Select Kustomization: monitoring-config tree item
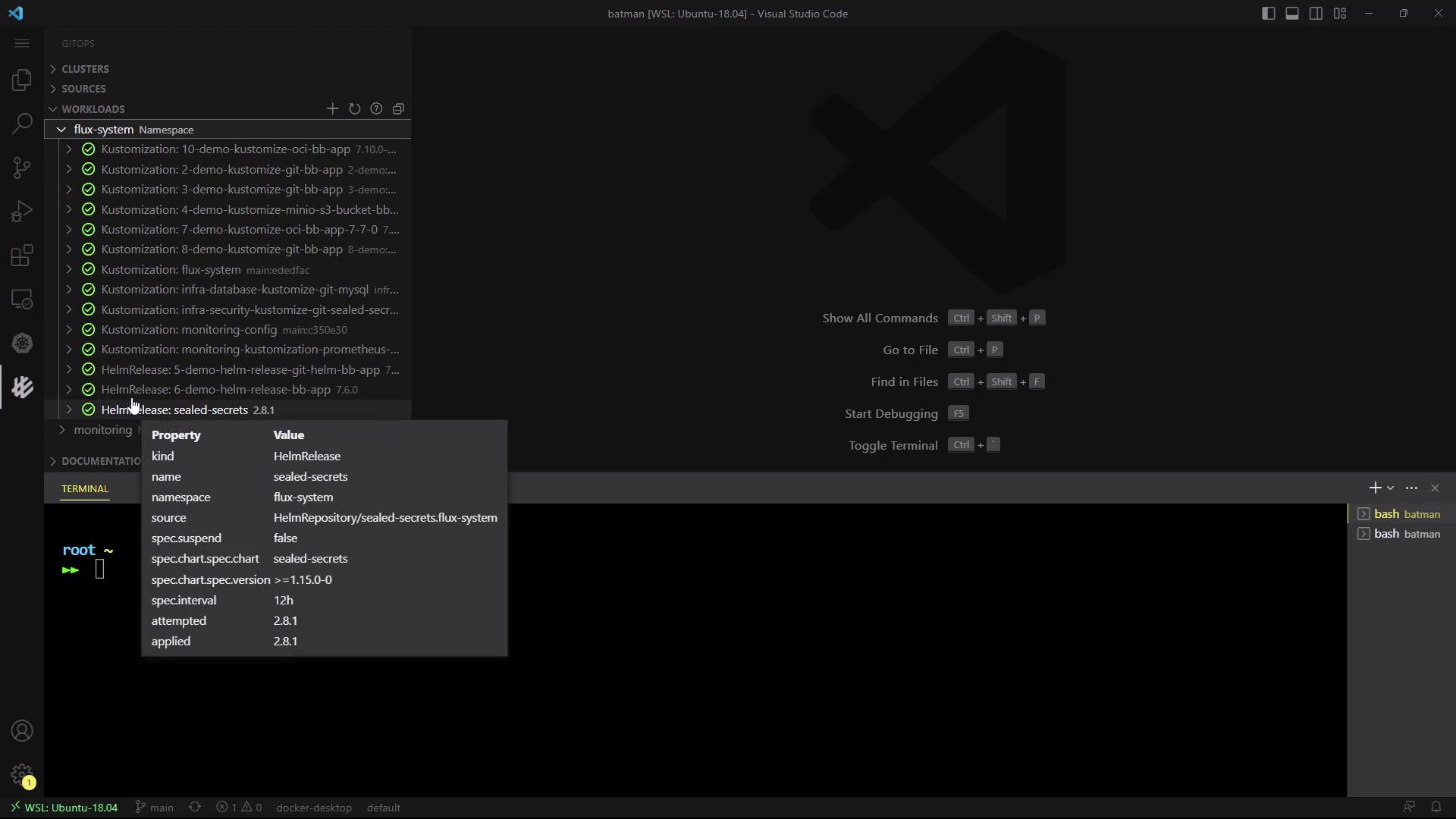Viewport: 1456px width, 819px height. [x=189, y=330]
